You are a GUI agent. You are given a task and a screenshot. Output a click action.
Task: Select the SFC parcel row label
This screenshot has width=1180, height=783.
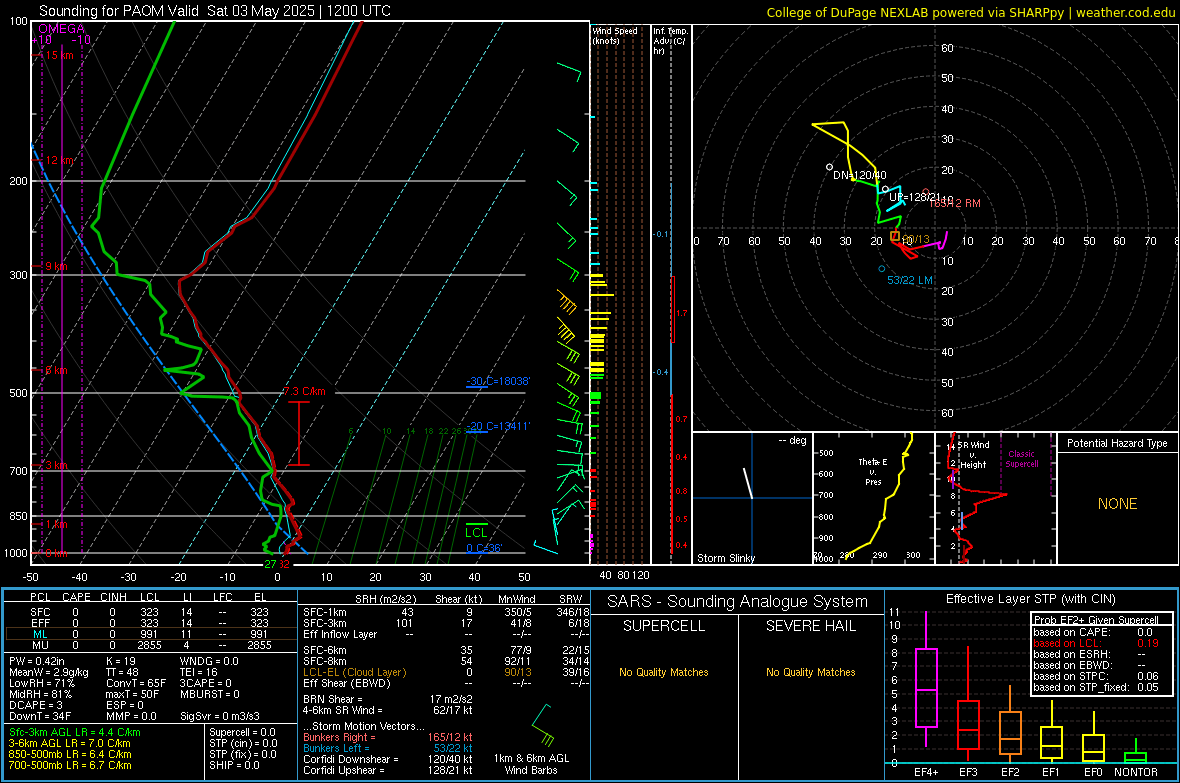[40, 612]
